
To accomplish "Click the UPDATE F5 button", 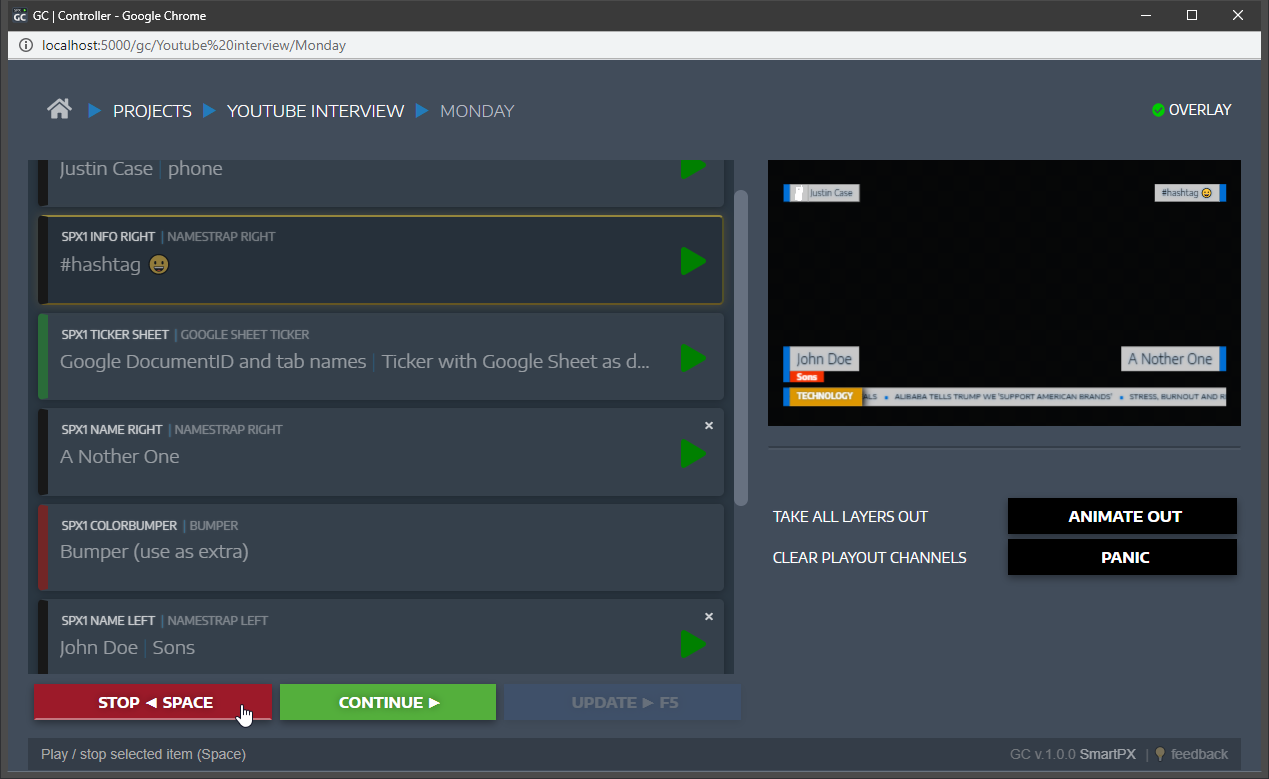I will click(x=622, y=702).
